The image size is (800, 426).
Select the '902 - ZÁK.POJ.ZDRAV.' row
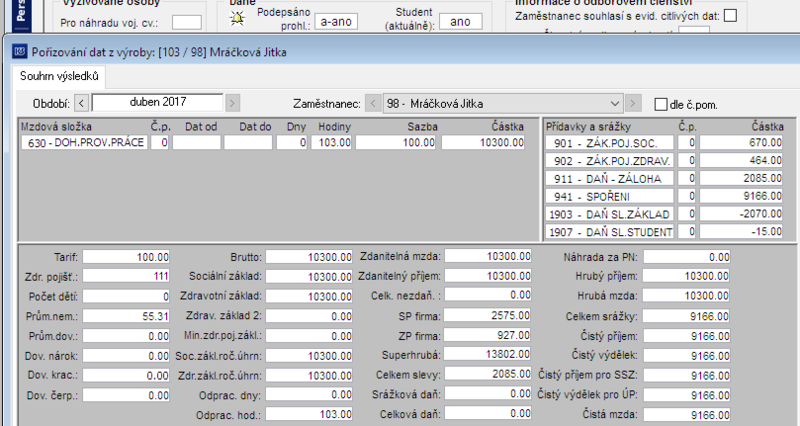[610, 161]
